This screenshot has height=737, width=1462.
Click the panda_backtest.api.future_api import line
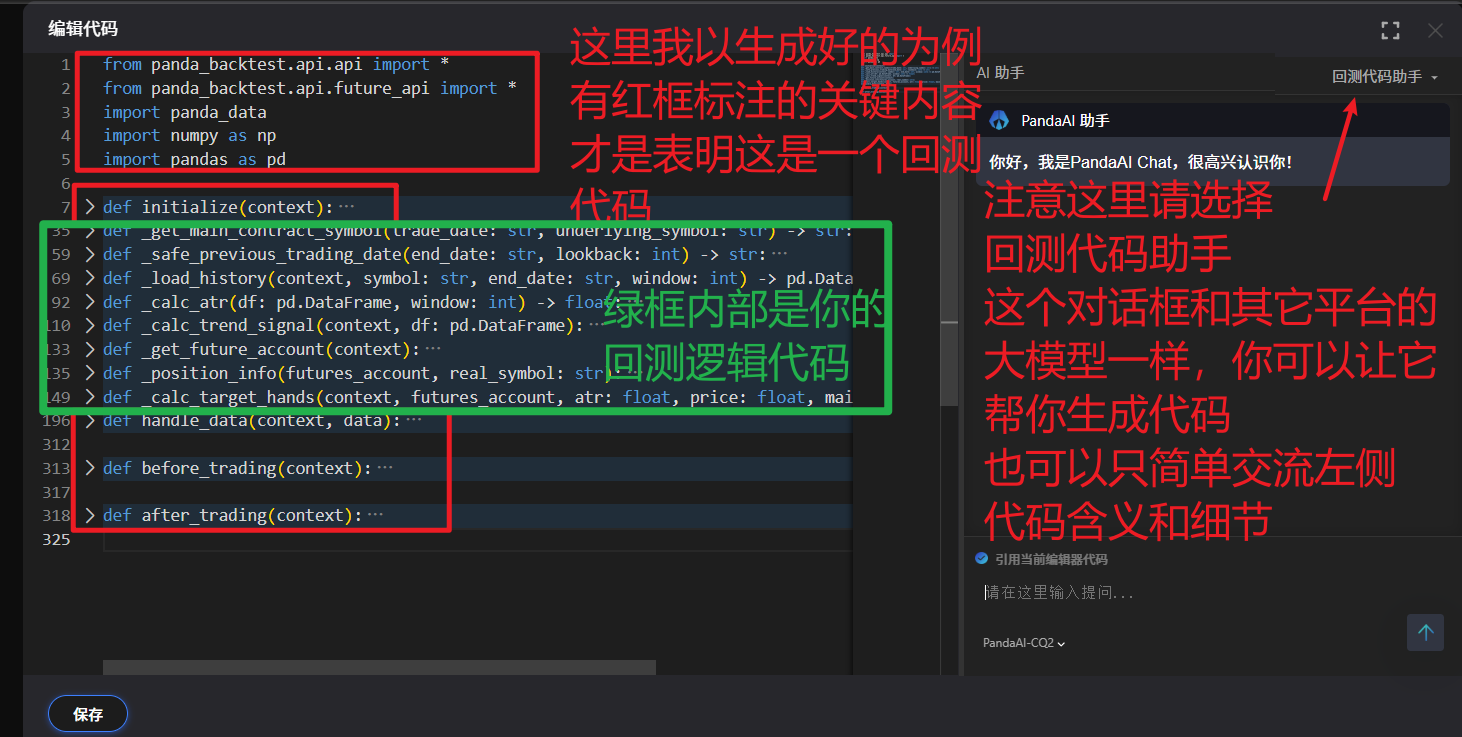(x=310, y=88)
